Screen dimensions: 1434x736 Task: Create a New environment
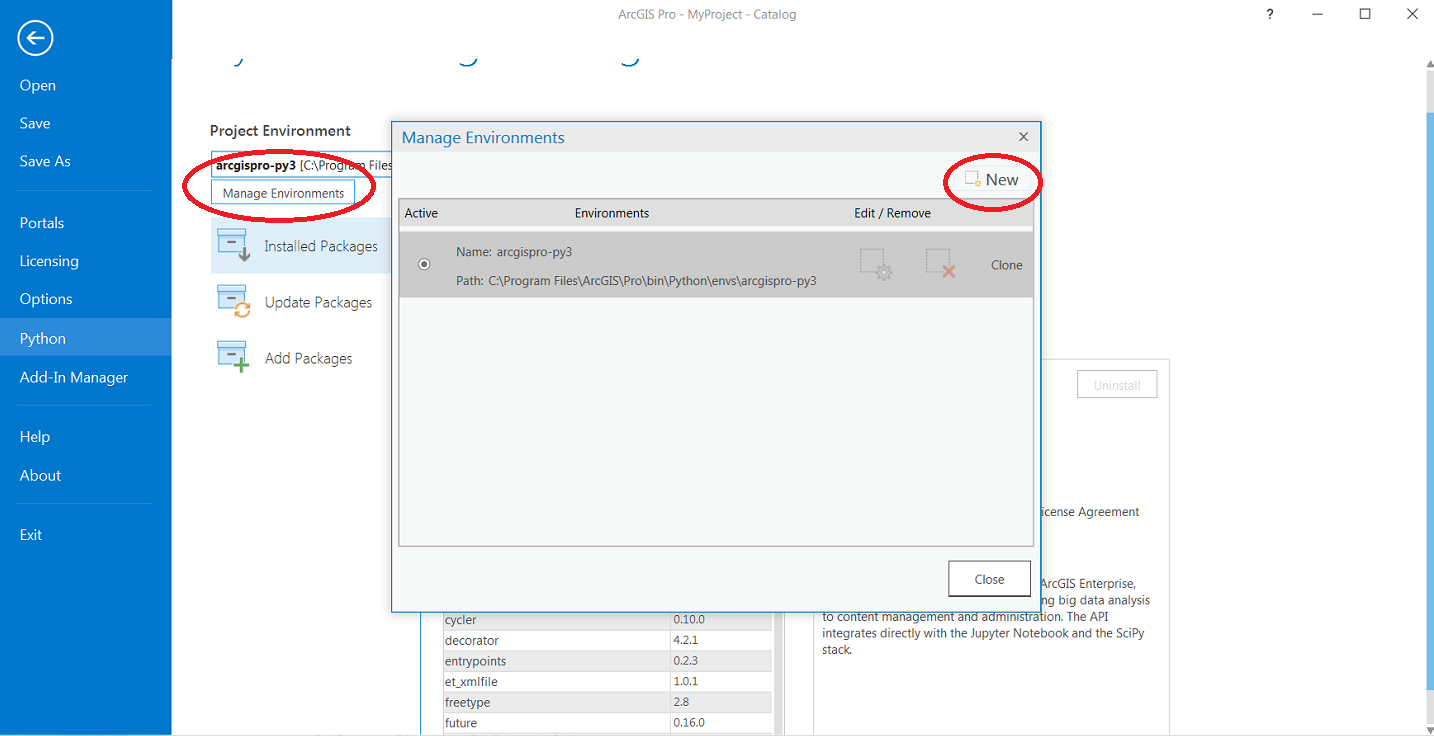[x=992, y=180]
